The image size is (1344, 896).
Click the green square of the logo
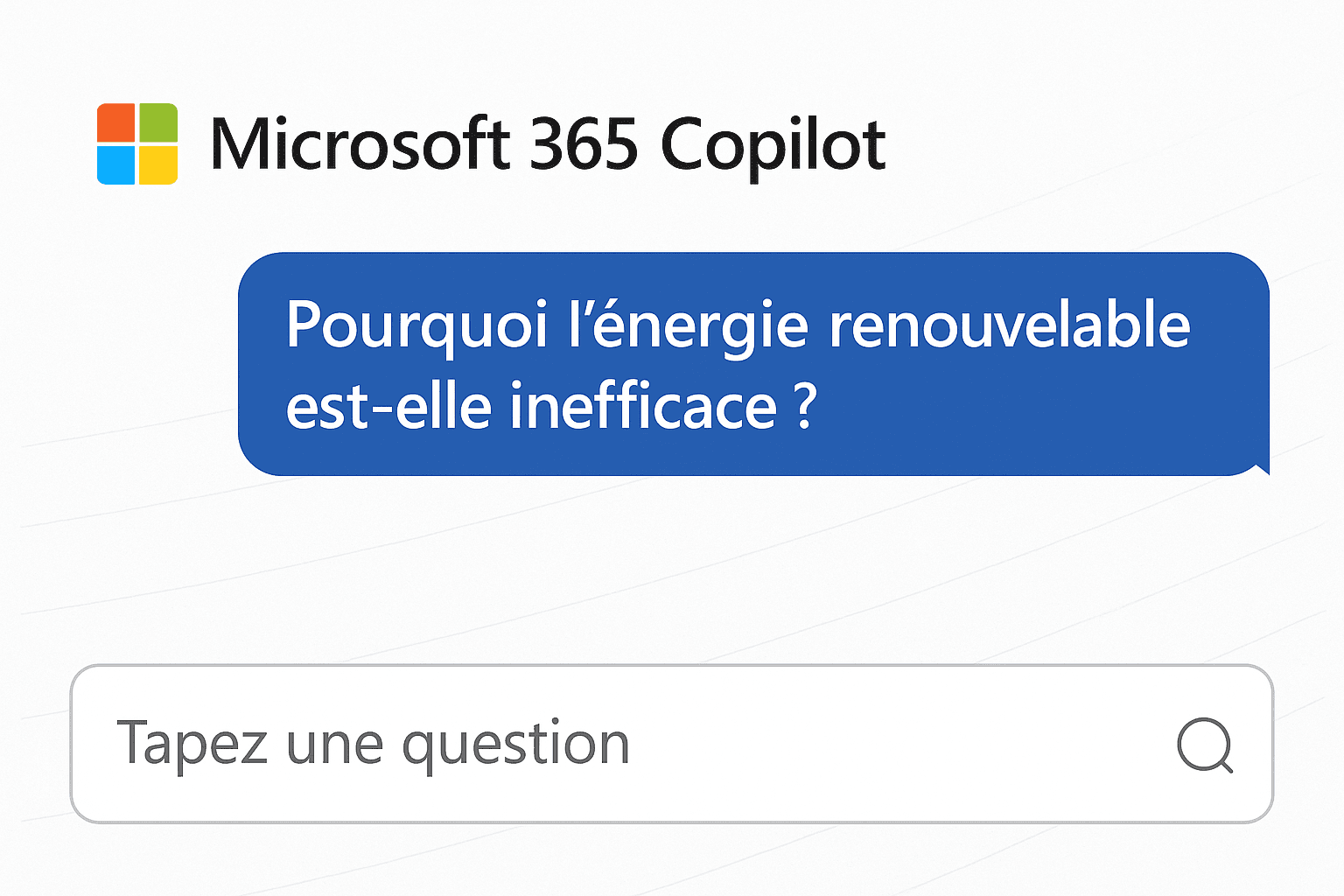158,123
